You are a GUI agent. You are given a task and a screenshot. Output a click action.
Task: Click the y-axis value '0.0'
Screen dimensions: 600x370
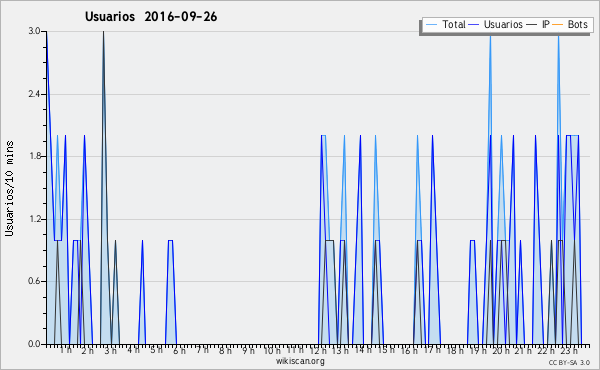34,344
